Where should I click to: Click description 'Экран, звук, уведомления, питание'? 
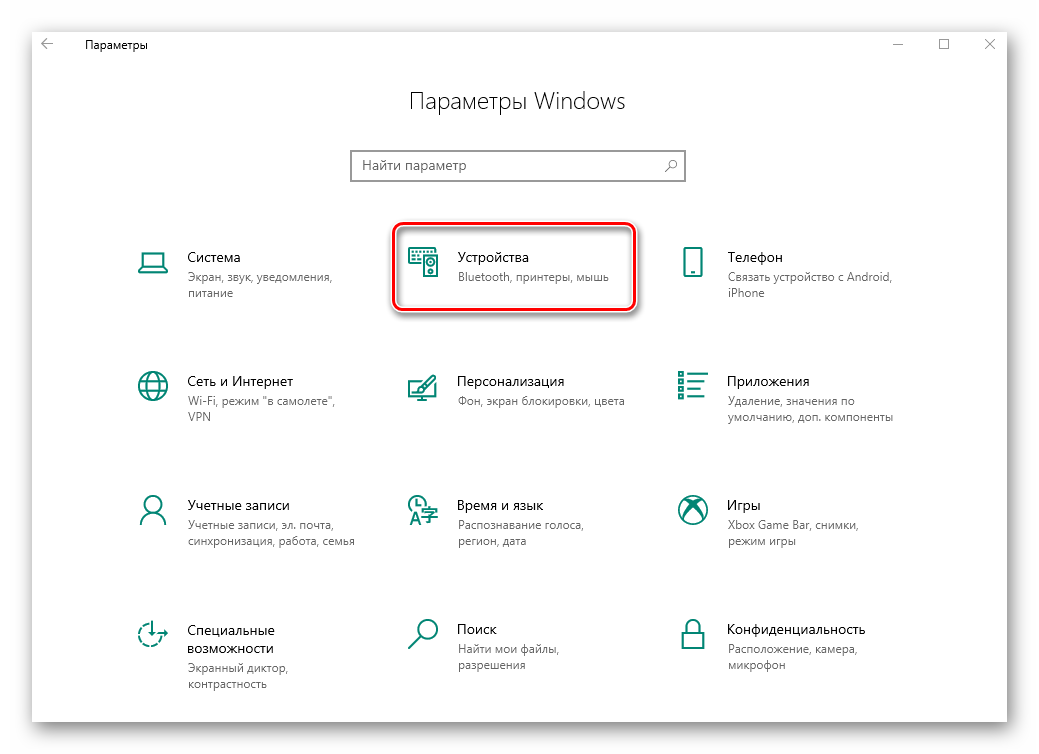point(260,285)
